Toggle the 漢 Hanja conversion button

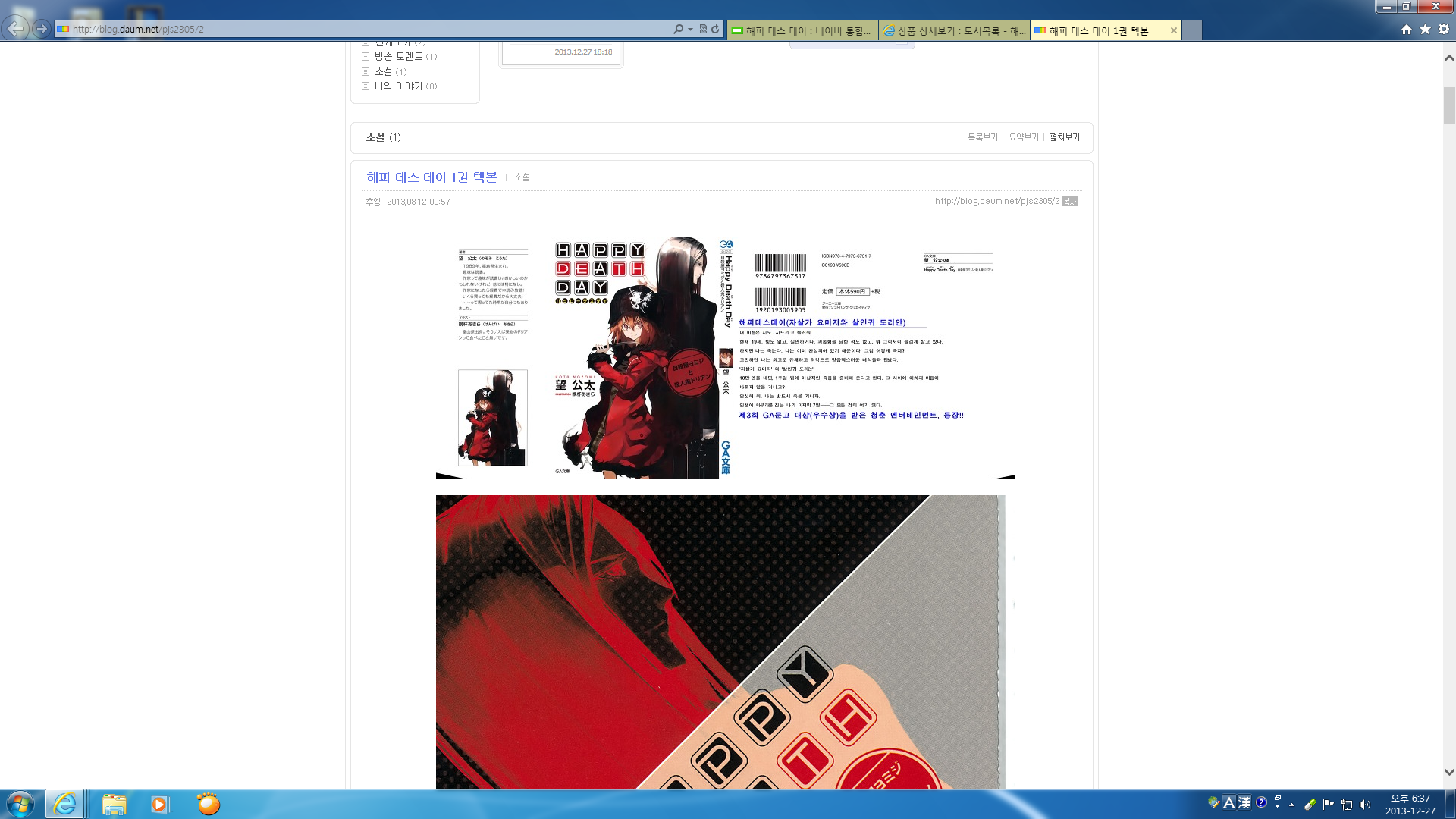pos(1244,802)
